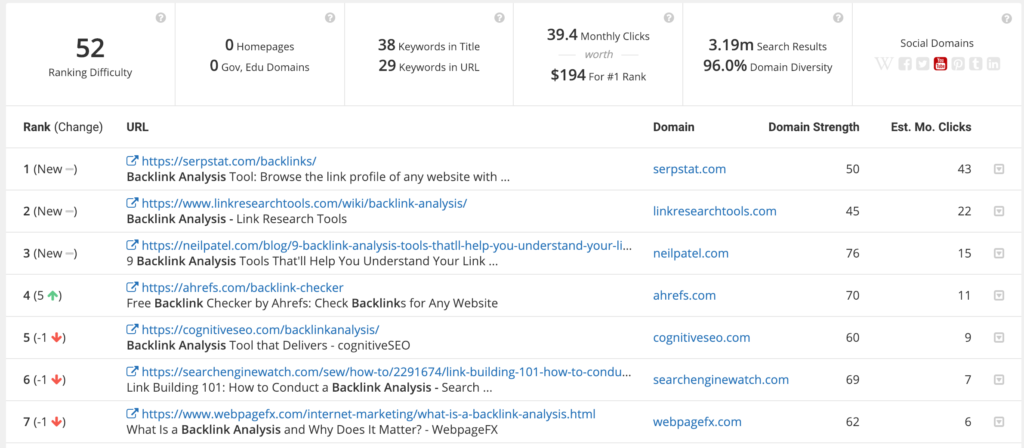Click the Wikipedia social domain icon

click(x=884, y=64)
